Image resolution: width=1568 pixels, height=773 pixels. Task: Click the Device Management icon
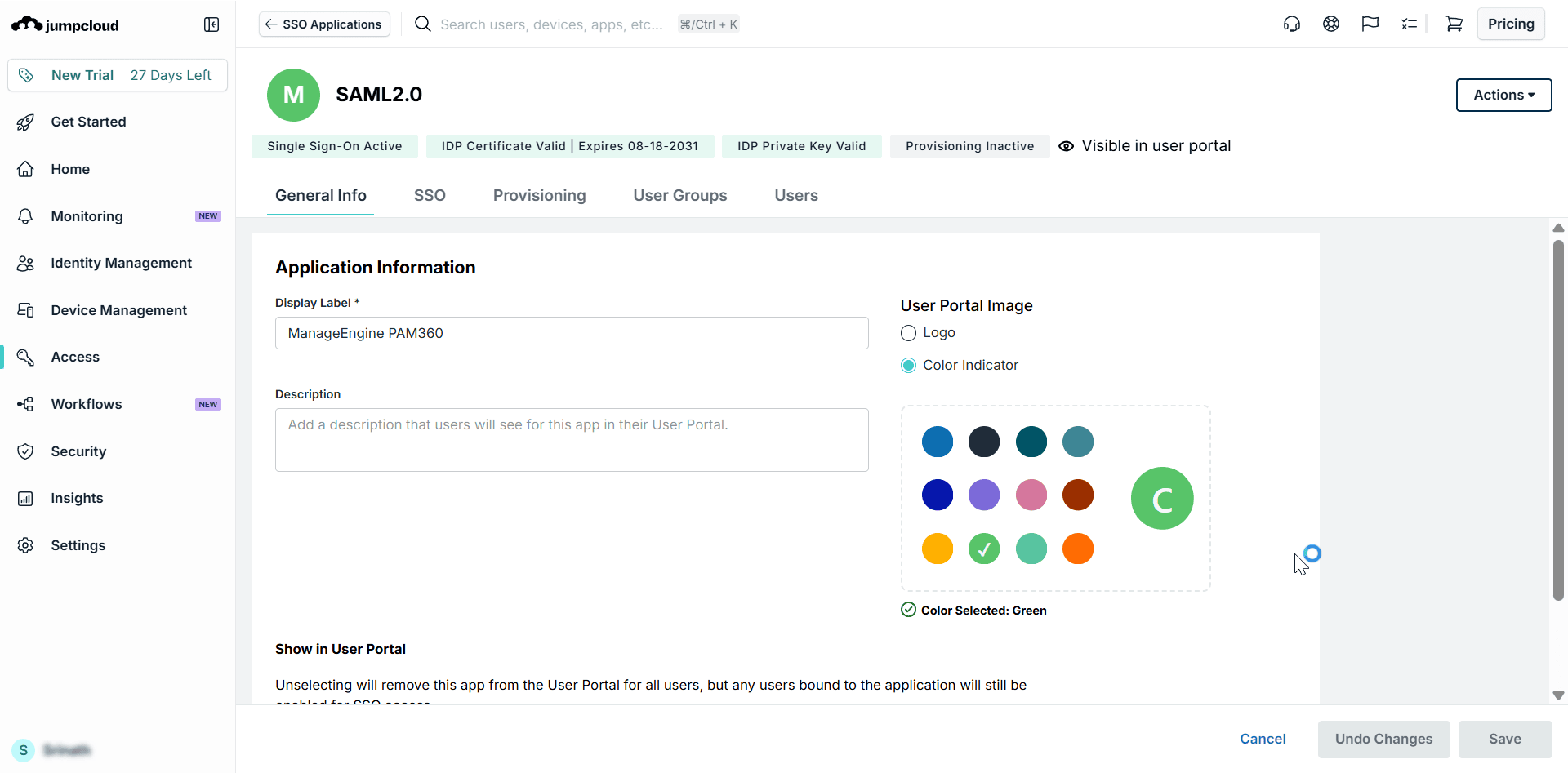[26, 310]
